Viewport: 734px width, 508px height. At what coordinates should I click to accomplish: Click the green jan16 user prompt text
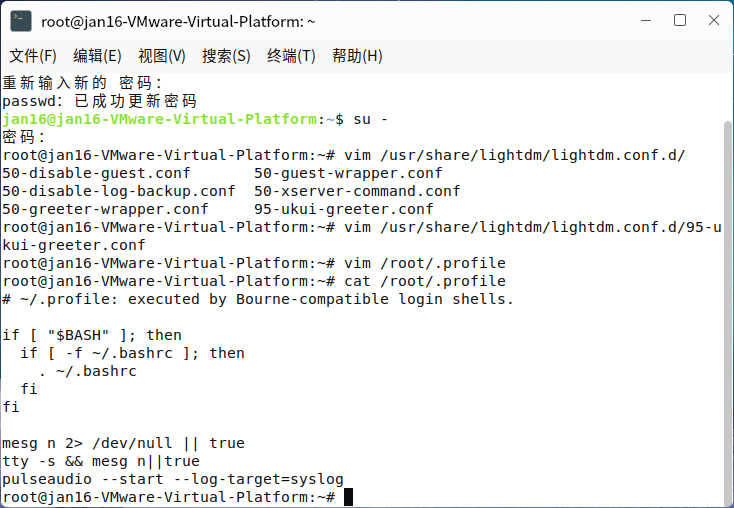pyautogui.click(x=160, y=119)
